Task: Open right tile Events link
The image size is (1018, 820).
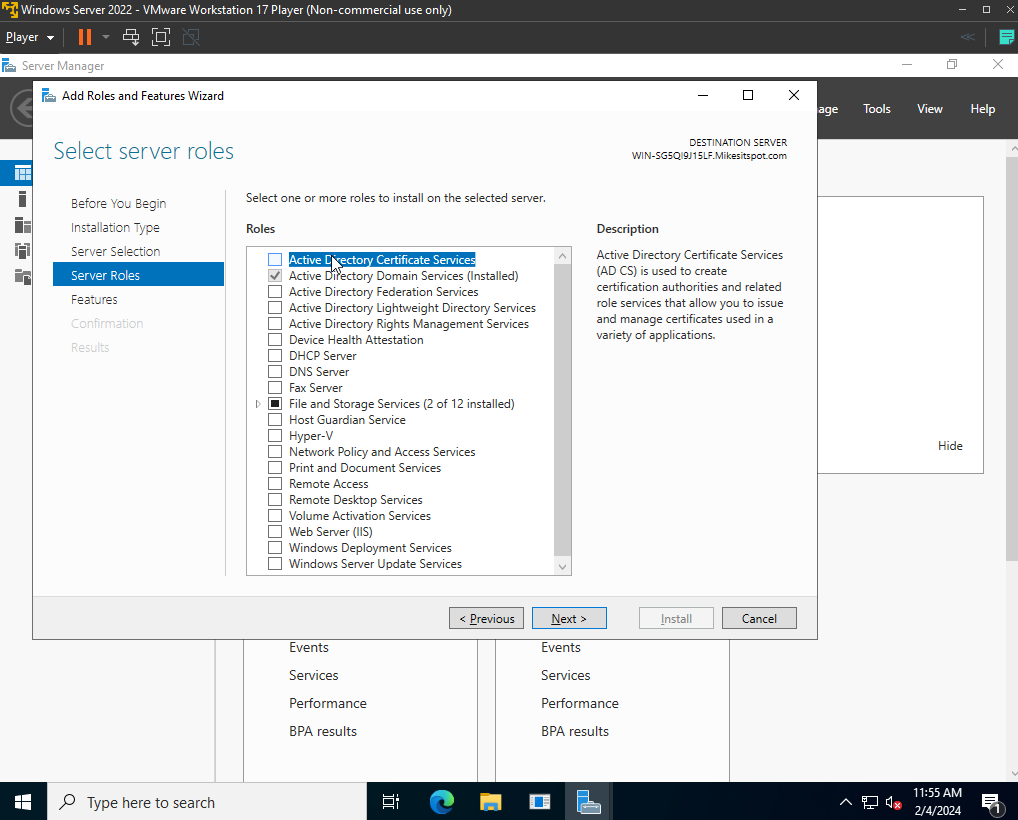Action: (561, 647)
